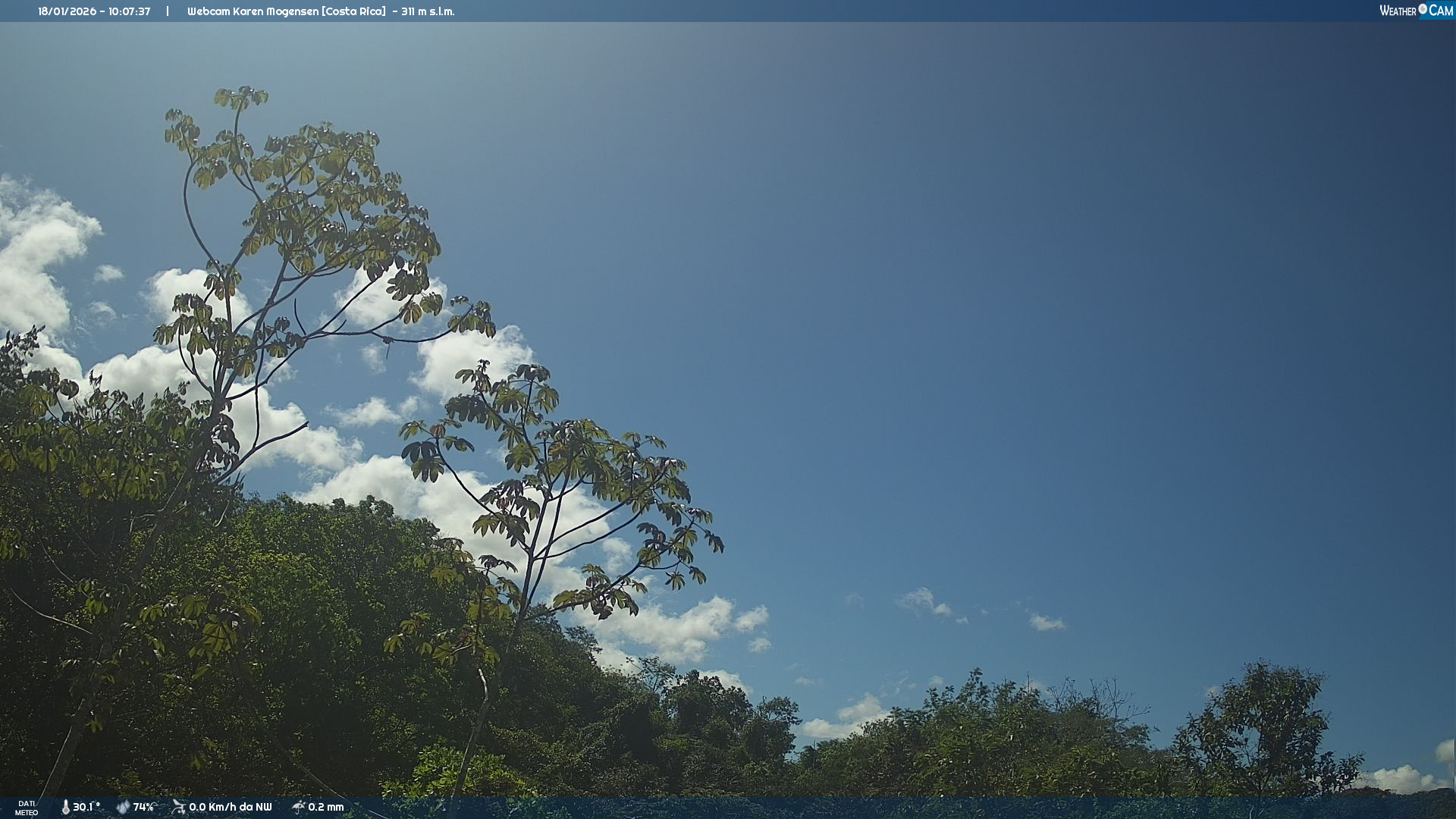1456x819 pixels.
Task: Click the Webcam Karen Mogensen title
Action: pos(253,11)
